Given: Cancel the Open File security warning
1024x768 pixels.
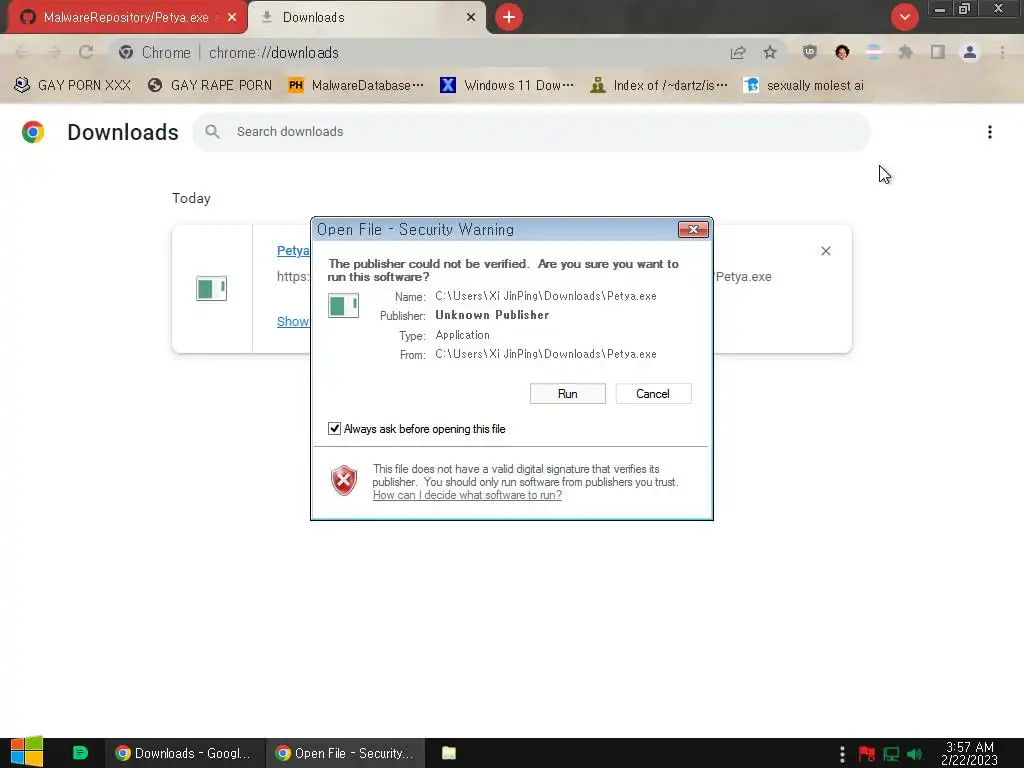Looking at the screenshot, I should pos(653,394).
